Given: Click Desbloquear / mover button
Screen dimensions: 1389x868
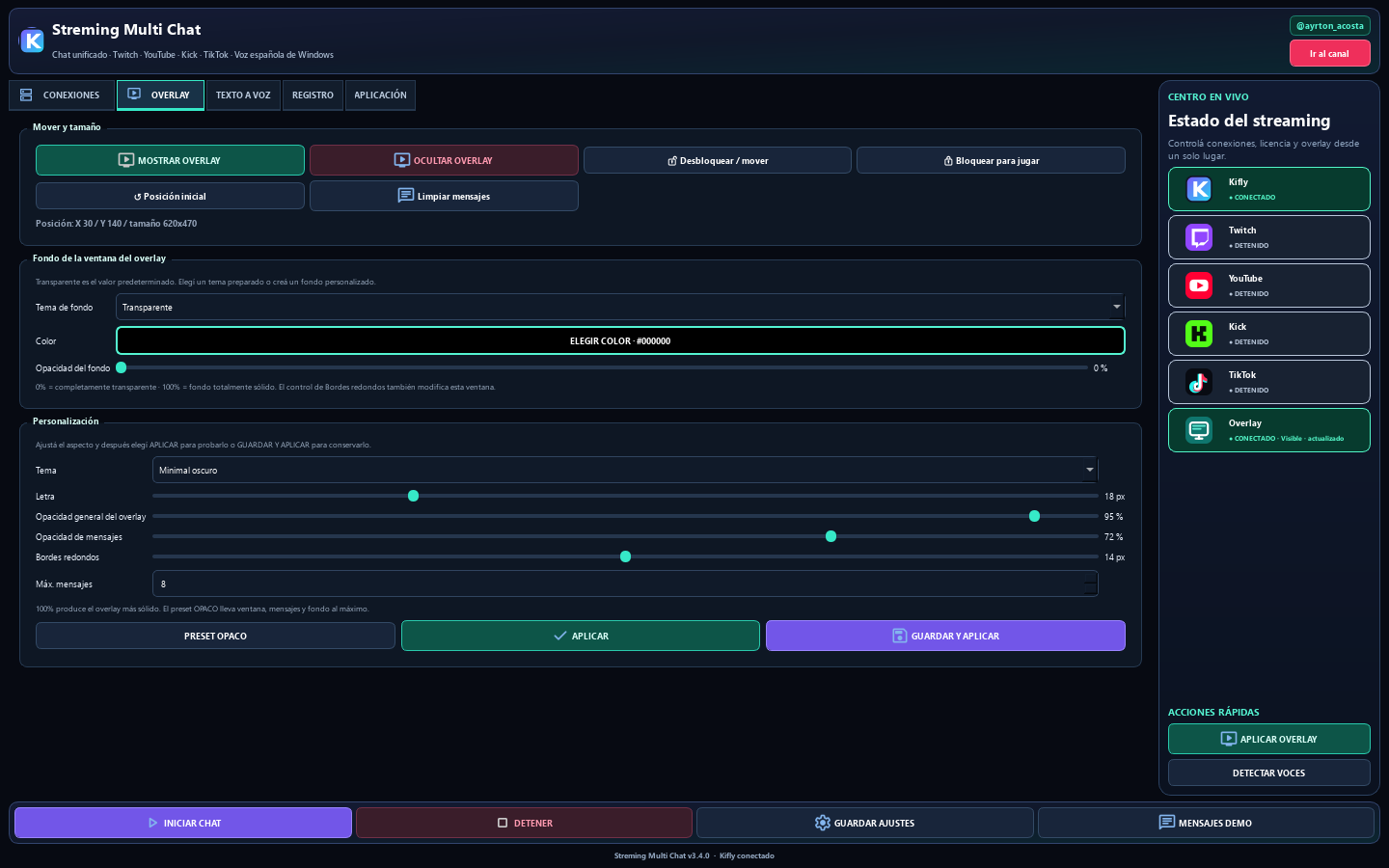Looking at the screenshot, I should [x=718, y=160].
